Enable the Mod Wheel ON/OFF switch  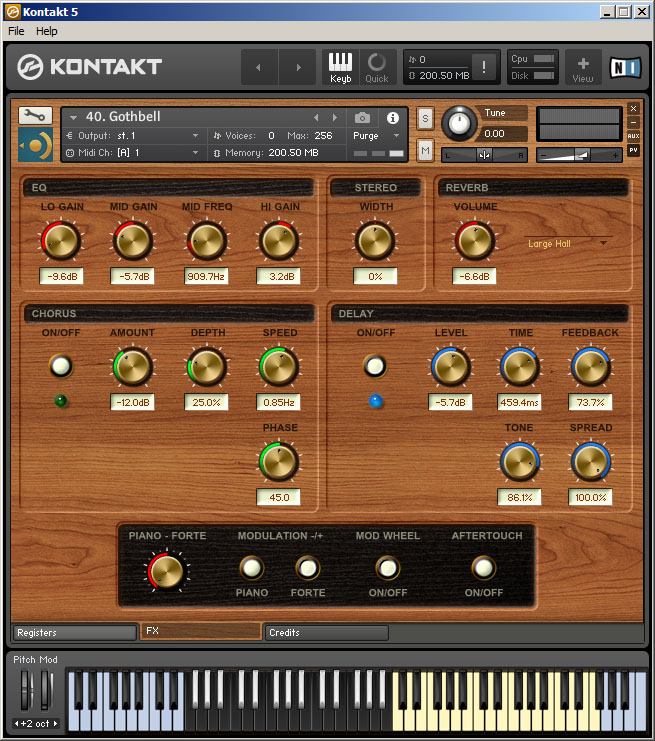click(387, 568)
